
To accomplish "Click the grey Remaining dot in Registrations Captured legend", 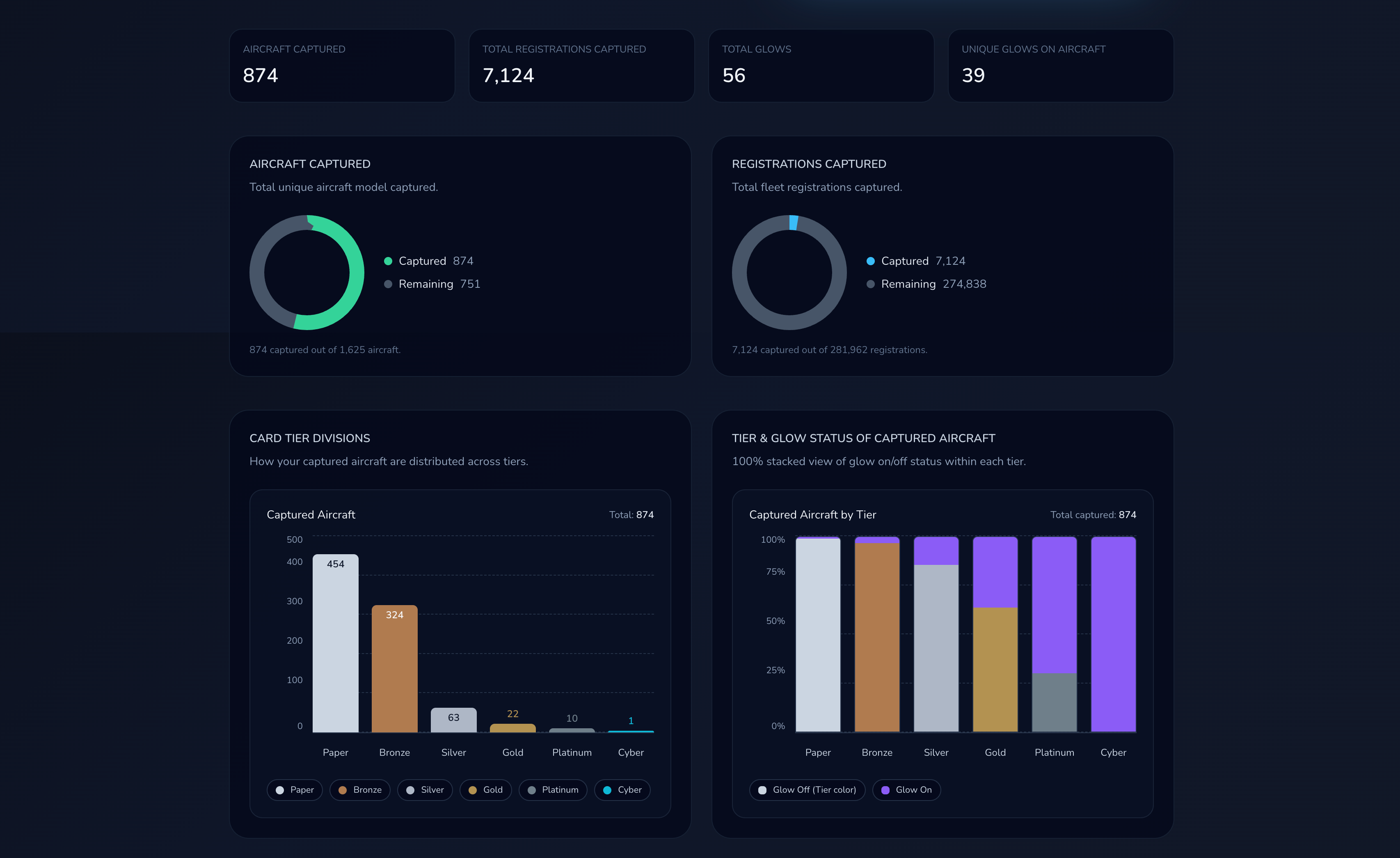I will coord(870,284).
